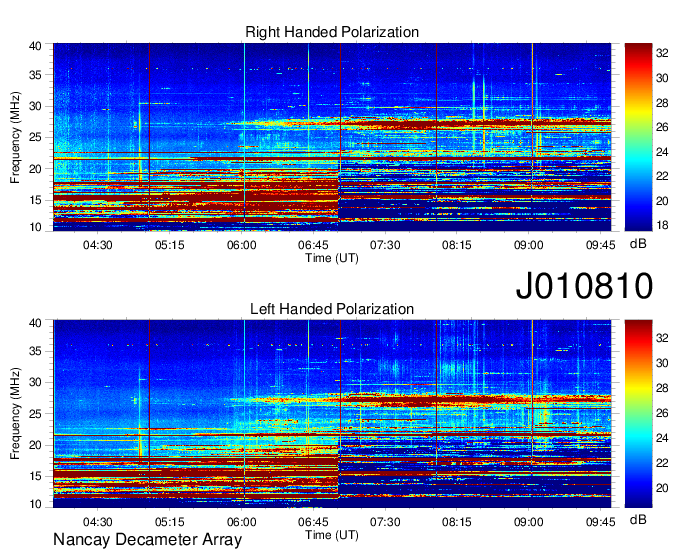Click 24 value on Right Handed color scale
The height and width of the screenshot is (552, 680).
coord(662,152)
